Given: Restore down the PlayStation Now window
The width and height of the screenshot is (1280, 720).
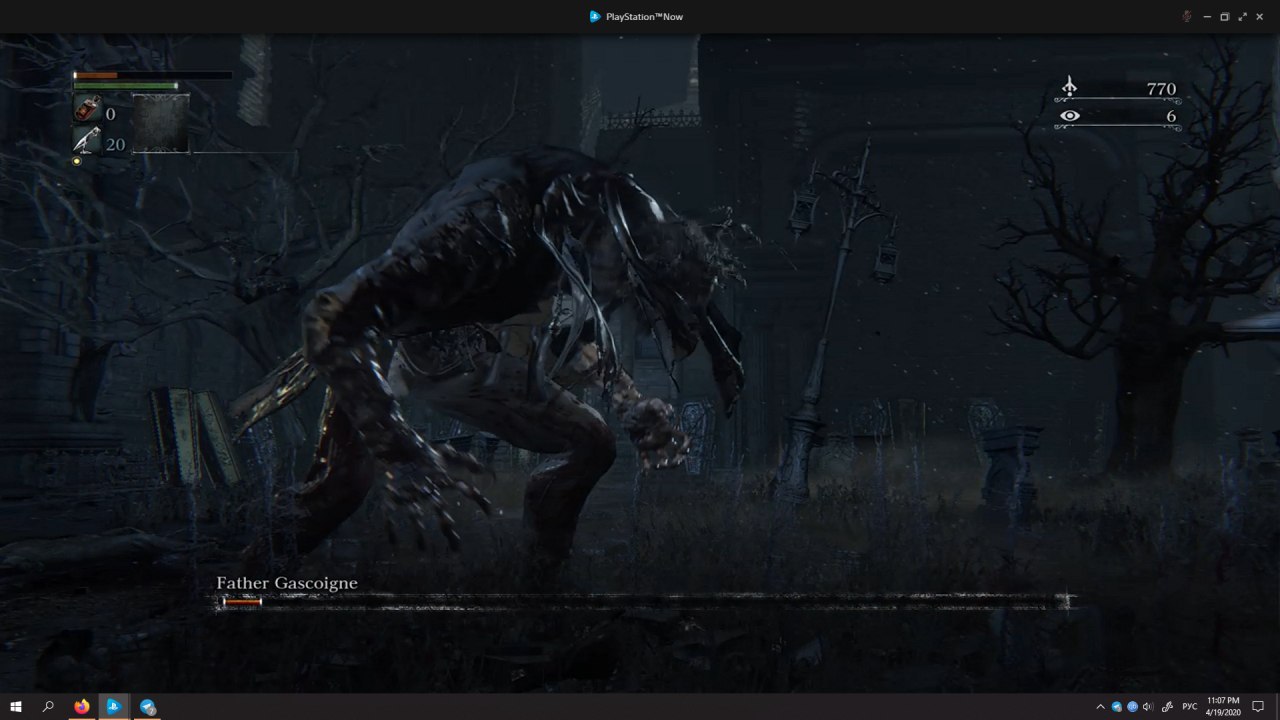Looking at the screenshot, I should [x=1224, y=17].
